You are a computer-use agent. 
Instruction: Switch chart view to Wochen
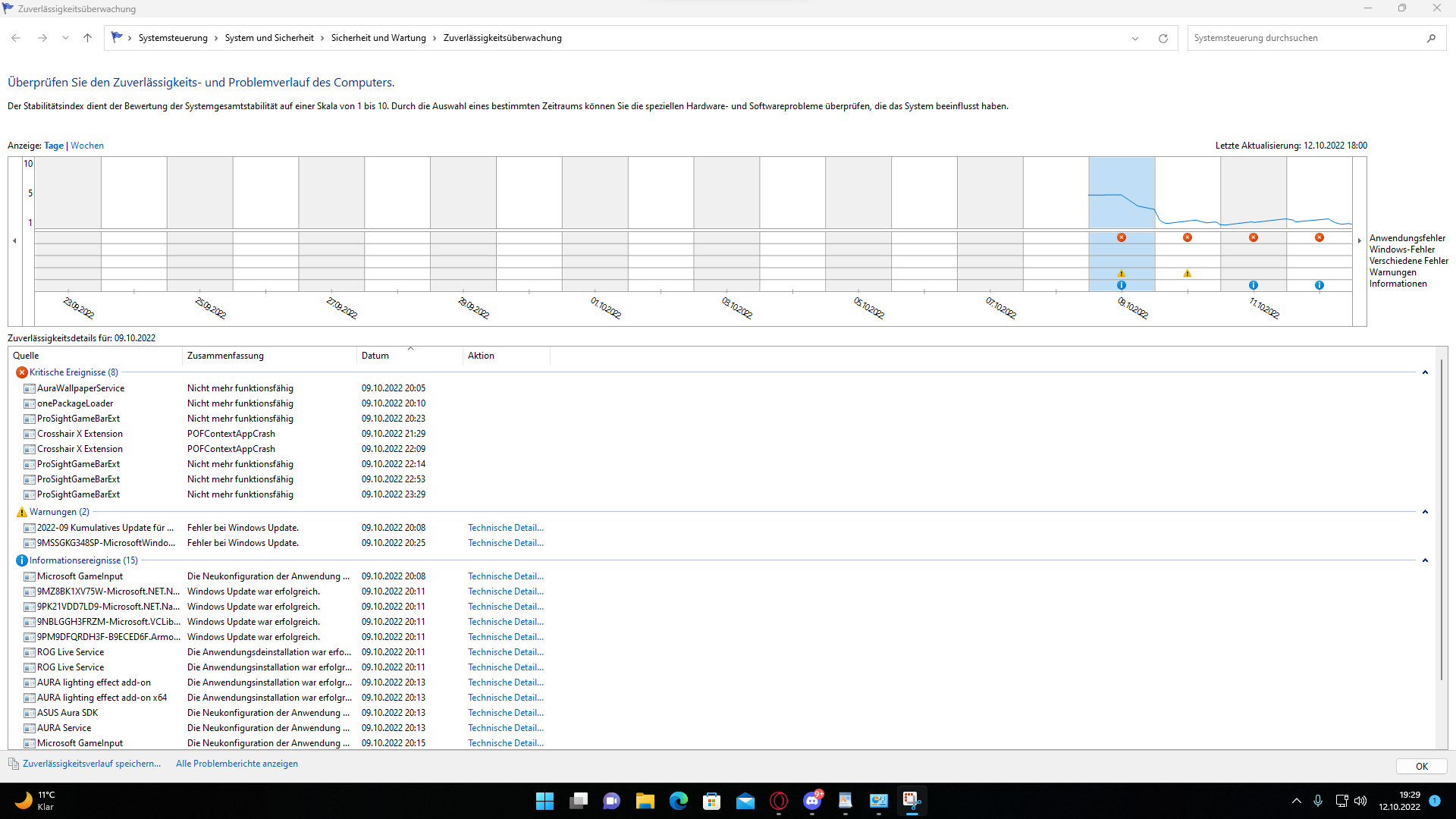click(87, 146)
